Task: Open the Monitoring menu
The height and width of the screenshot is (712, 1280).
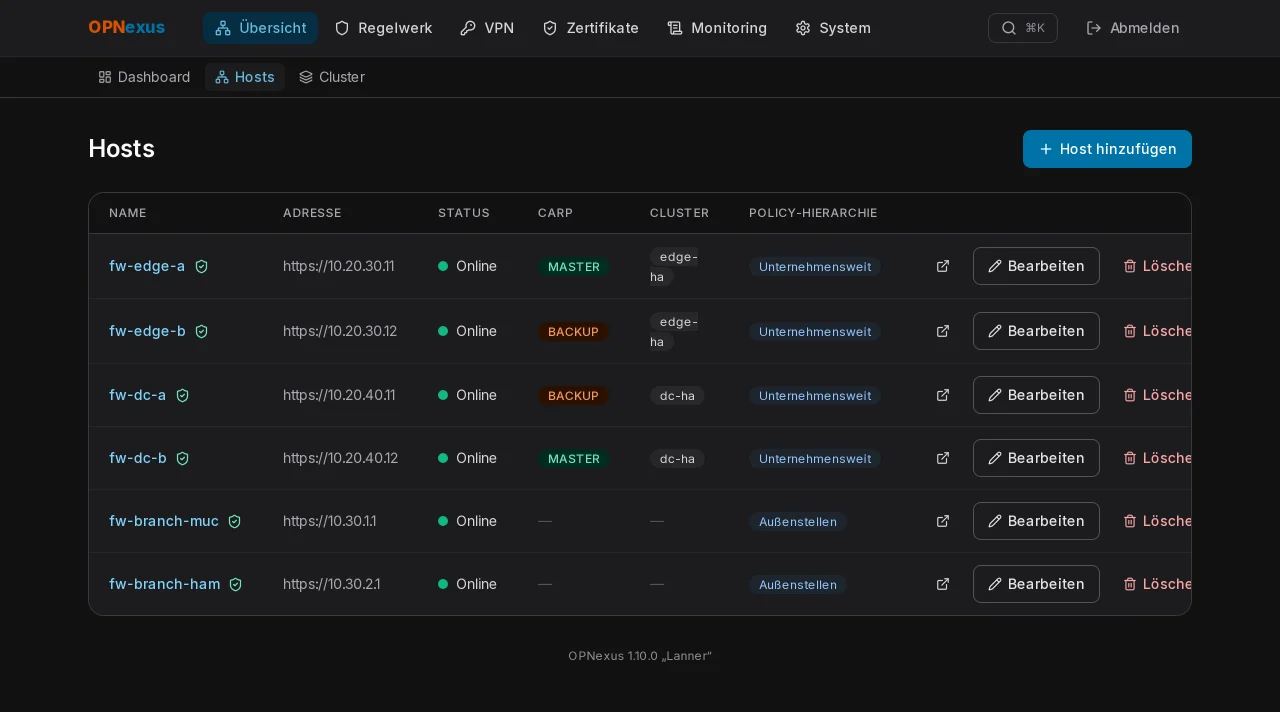Action: [717, 28]
